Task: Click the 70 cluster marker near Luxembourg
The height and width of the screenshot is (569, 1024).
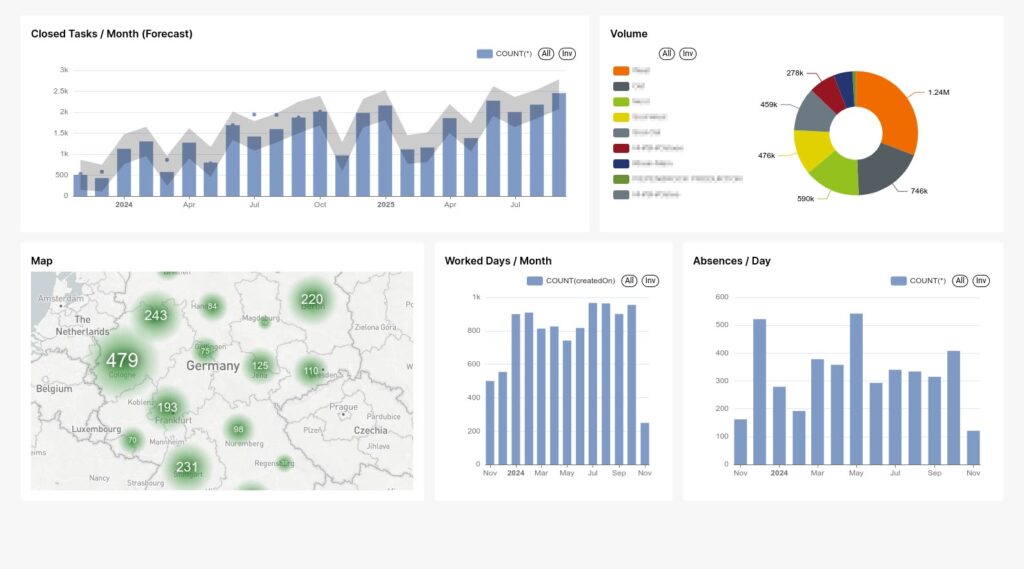Action: point(132,440)
